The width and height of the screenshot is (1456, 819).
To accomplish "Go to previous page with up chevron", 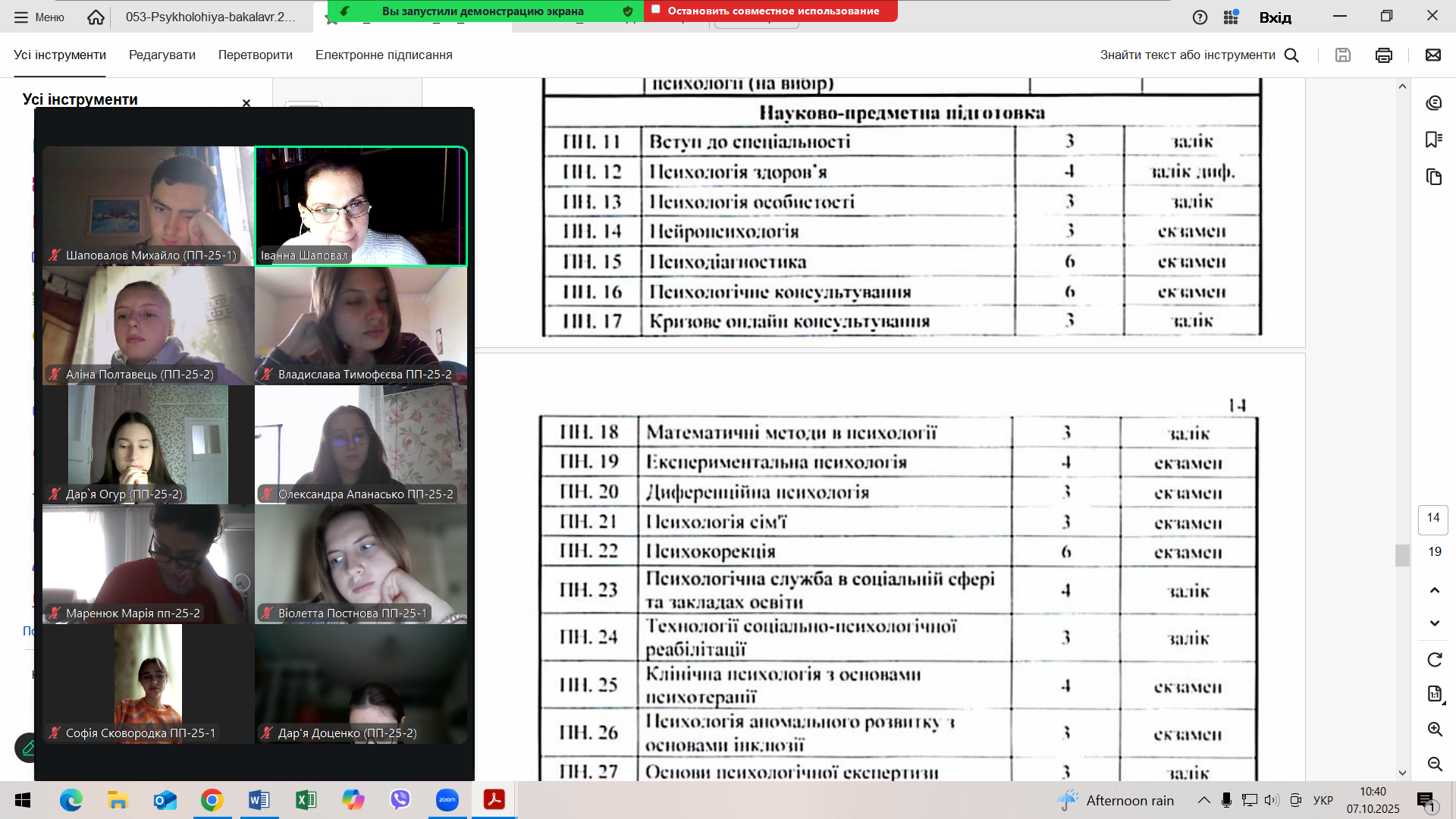I will click(x=1435, y=590).
